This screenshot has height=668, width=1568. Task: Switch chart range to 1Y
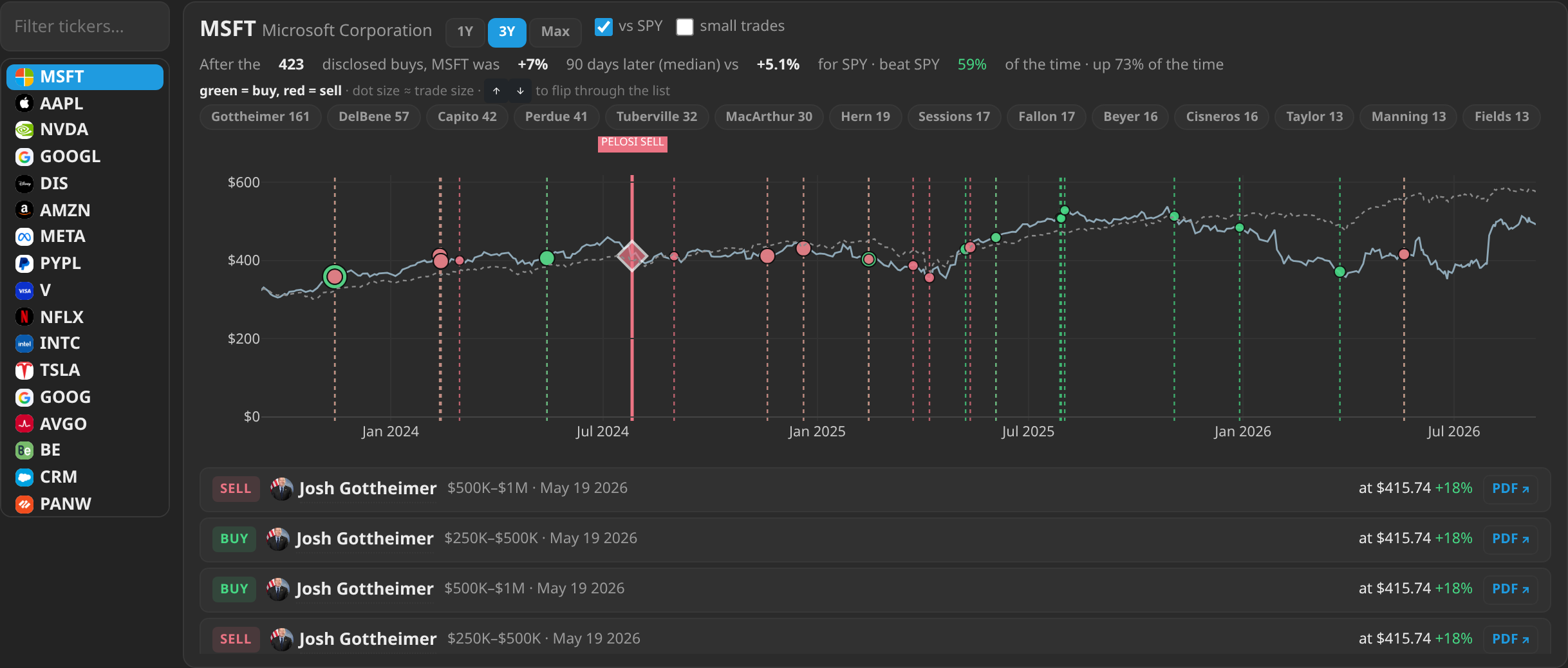click(465, 32)
